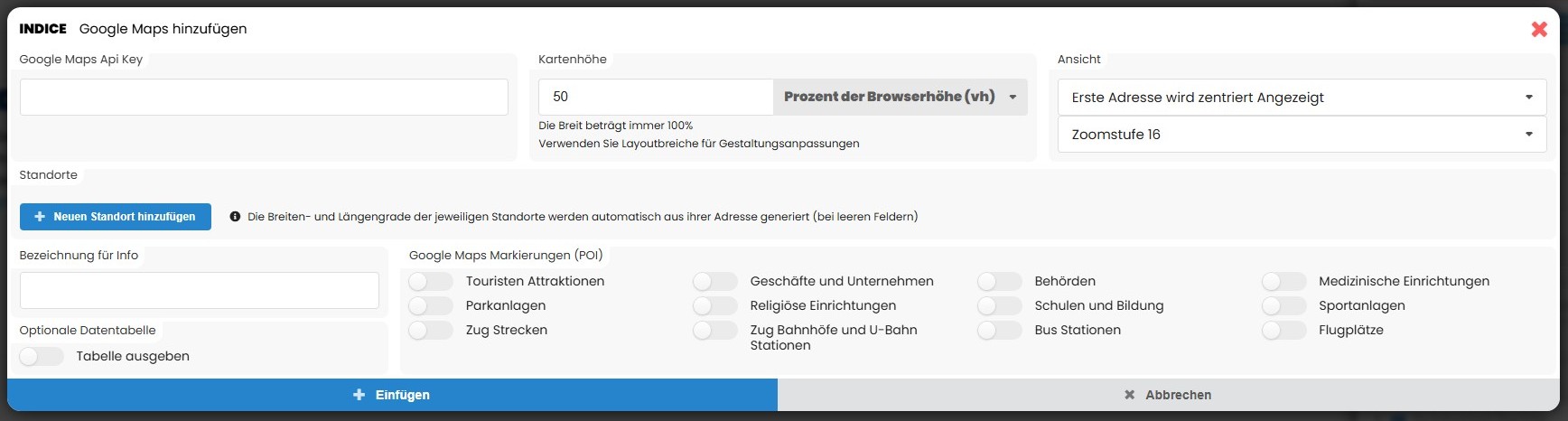1568x421 pixels.
Task: Turn on the Flugplätze toggle
Action: [1283, 331]
